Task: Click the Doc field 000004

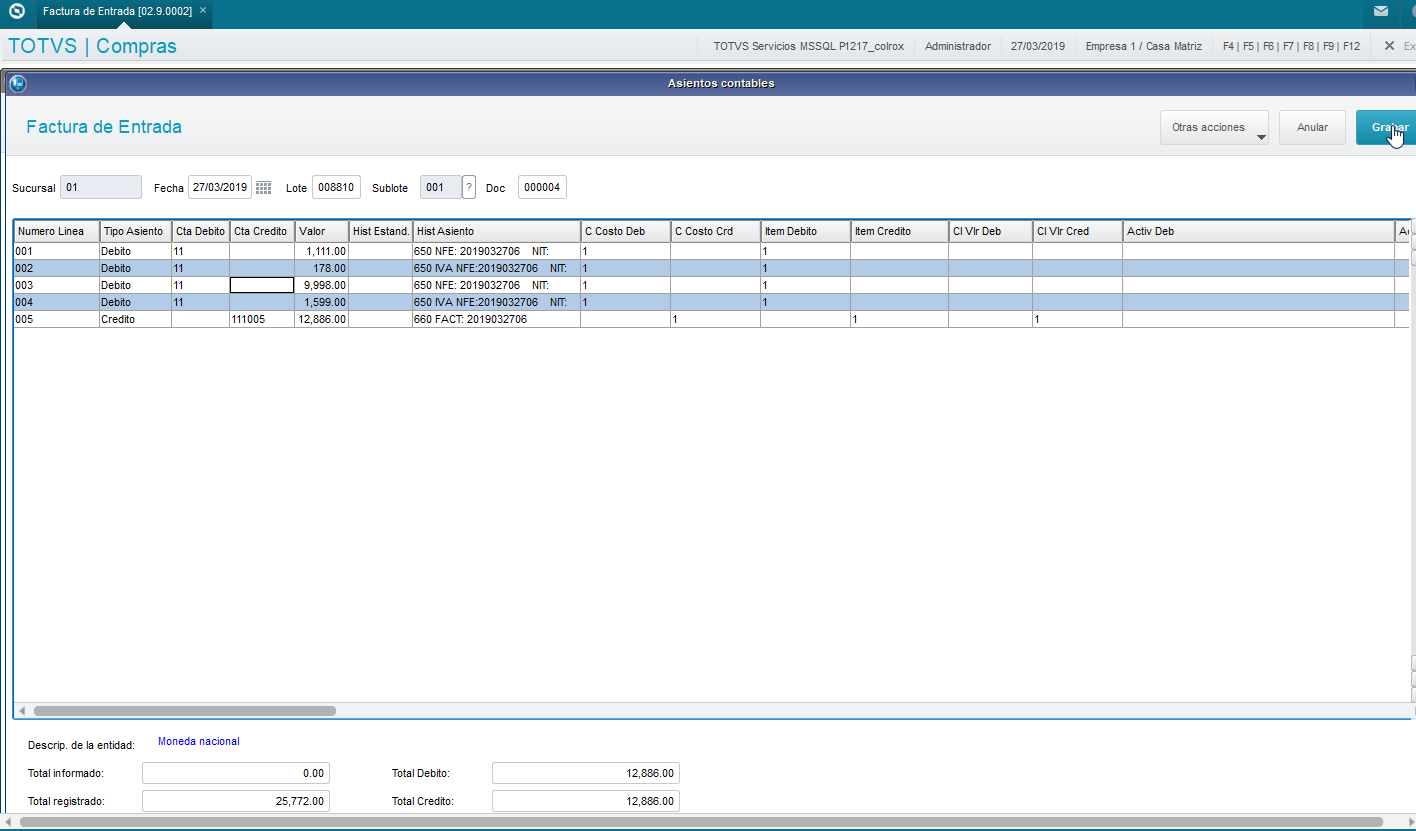Action: coord(542,187)
